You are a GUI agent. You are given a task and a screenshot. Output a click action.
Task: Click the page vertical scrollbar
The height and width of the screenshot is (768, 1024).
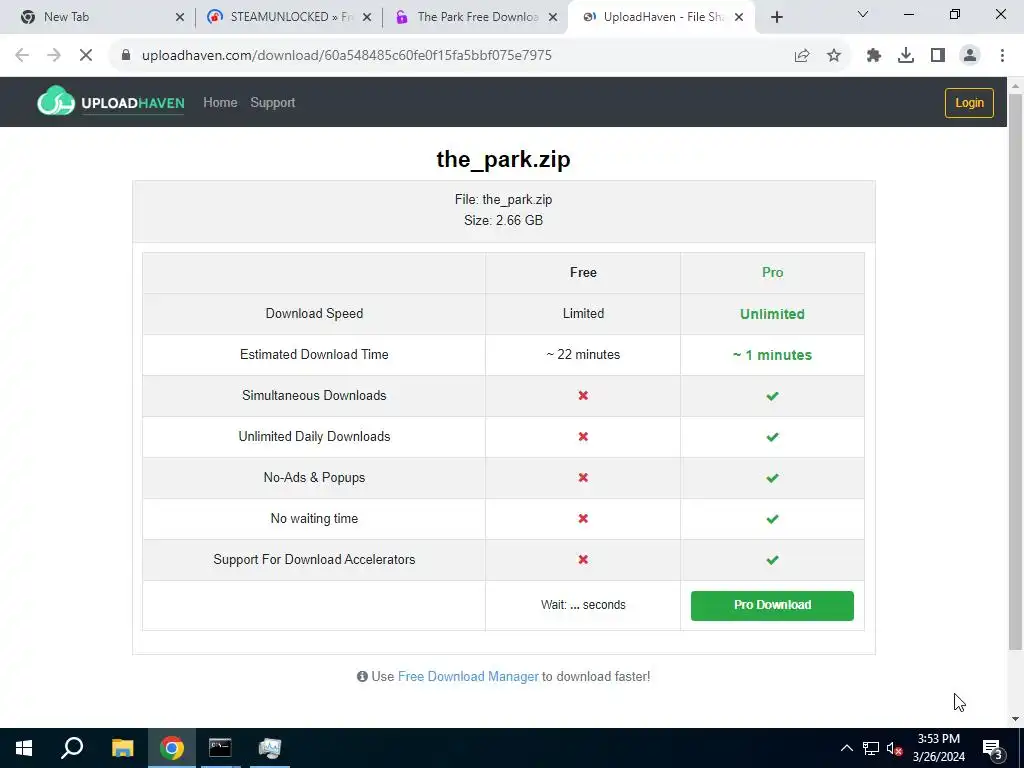tap(1015, 372)
